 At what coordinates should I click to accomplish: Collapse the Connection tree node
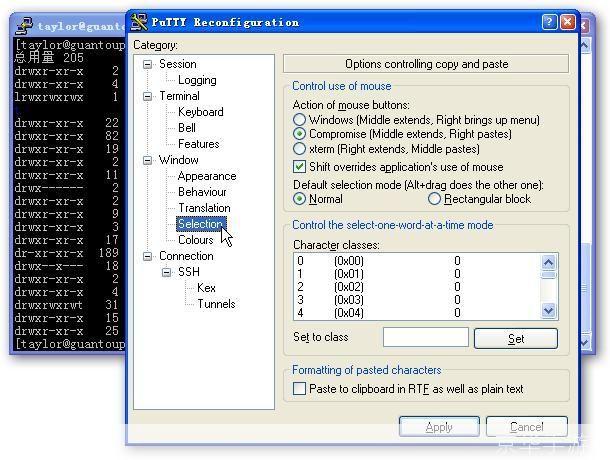coord(147,256)
